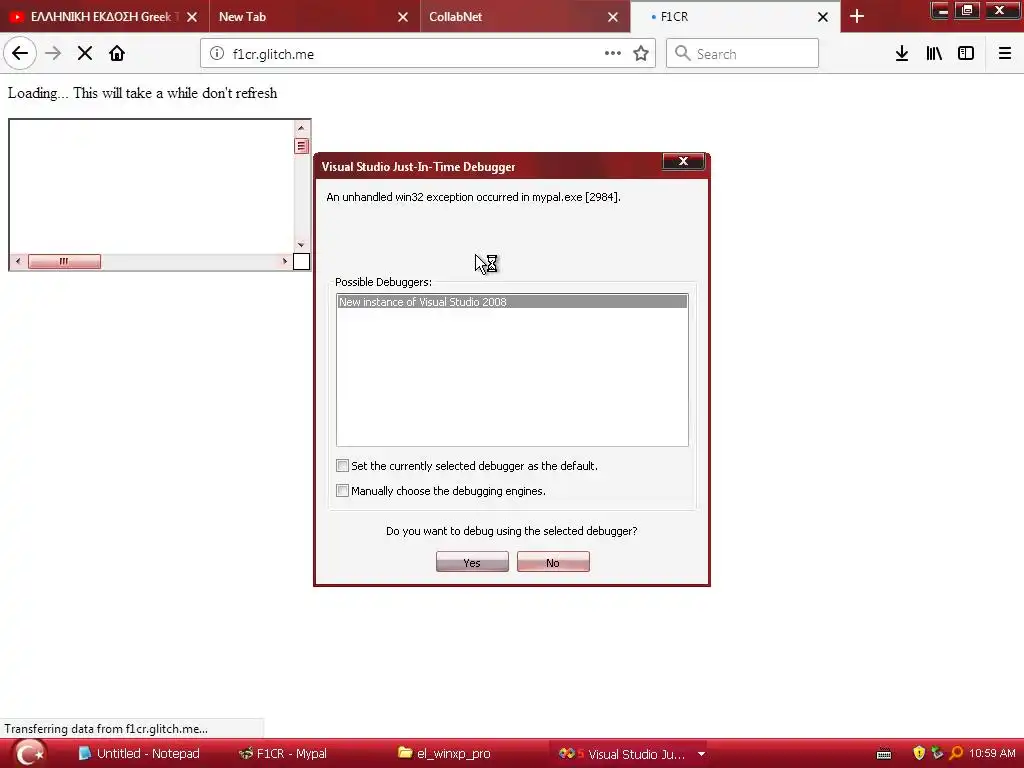
Task: Stop loading the page
Action: [85, 54]
